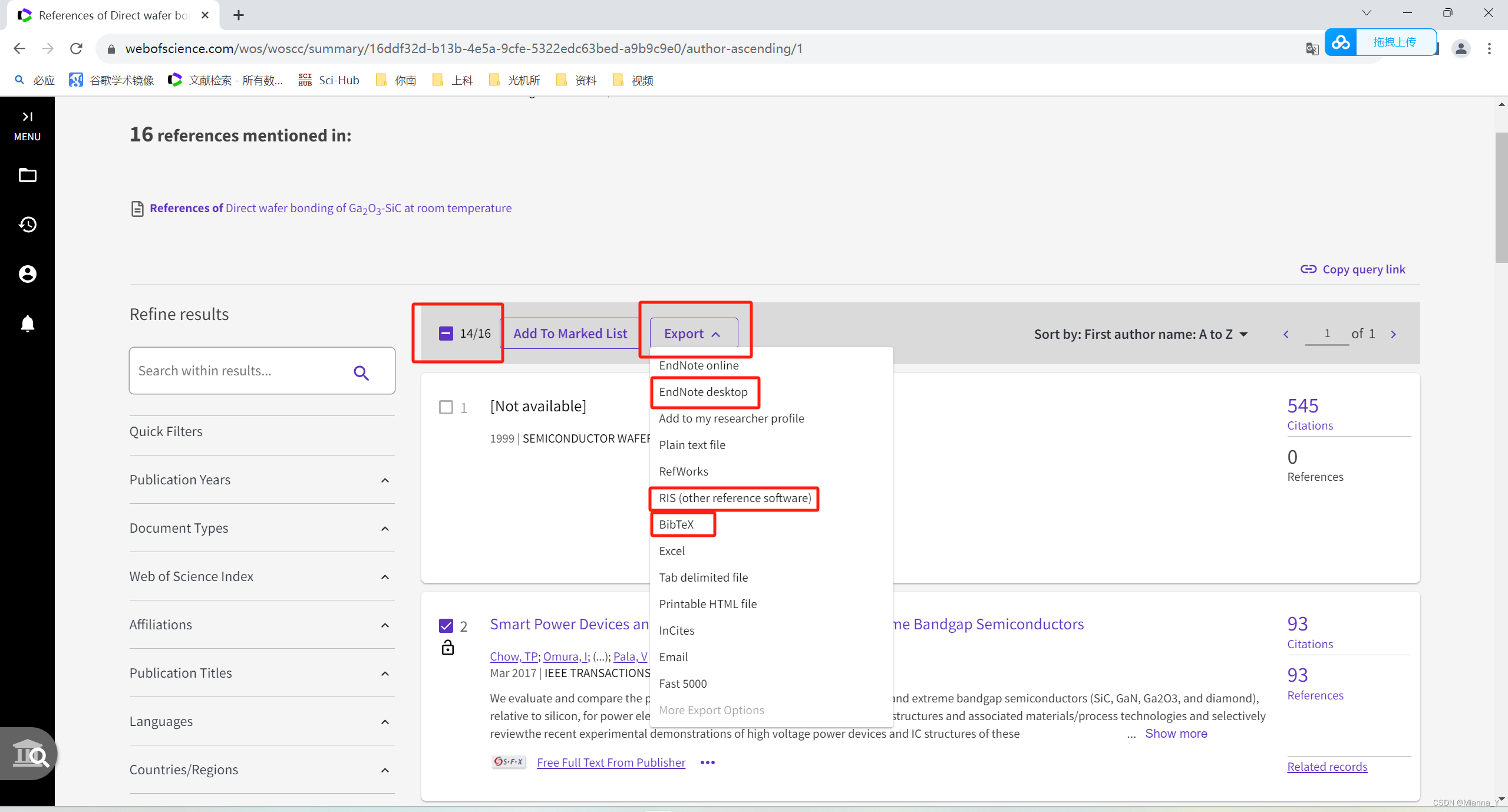Screen dimensions: 1508x812
Task: Expand the left MENU sidebar
Action: [27, 125]
